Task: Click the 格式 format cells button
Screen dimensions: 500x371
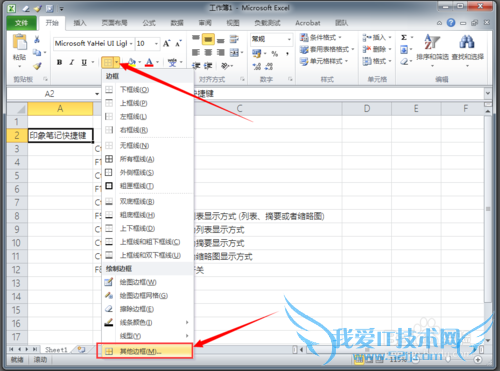Action: (x=377, y=61)
